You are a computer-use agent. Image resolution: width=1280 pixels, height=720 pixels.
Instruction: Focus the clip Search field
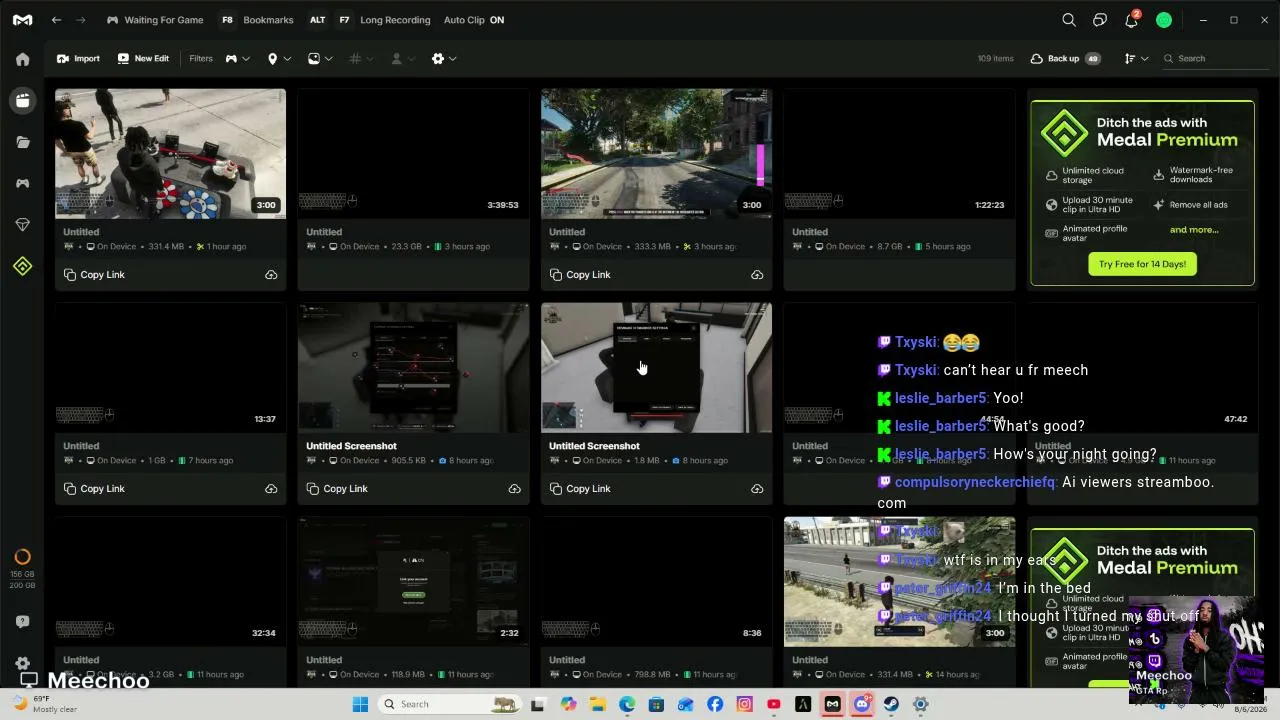(x=1215, y=59)
